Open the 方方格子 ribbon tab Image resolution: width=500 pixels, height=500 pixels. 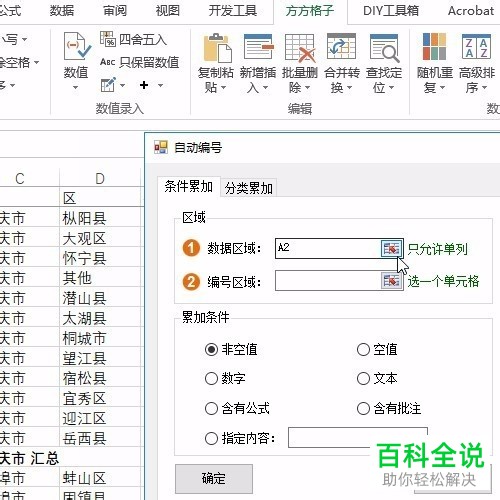coord(310,11)
